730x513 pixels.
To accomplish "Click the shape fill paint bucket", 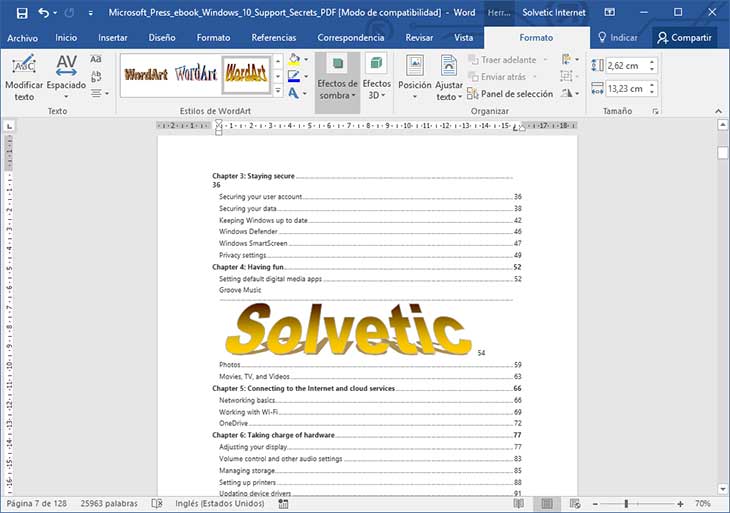I will (x=294, y=60).
